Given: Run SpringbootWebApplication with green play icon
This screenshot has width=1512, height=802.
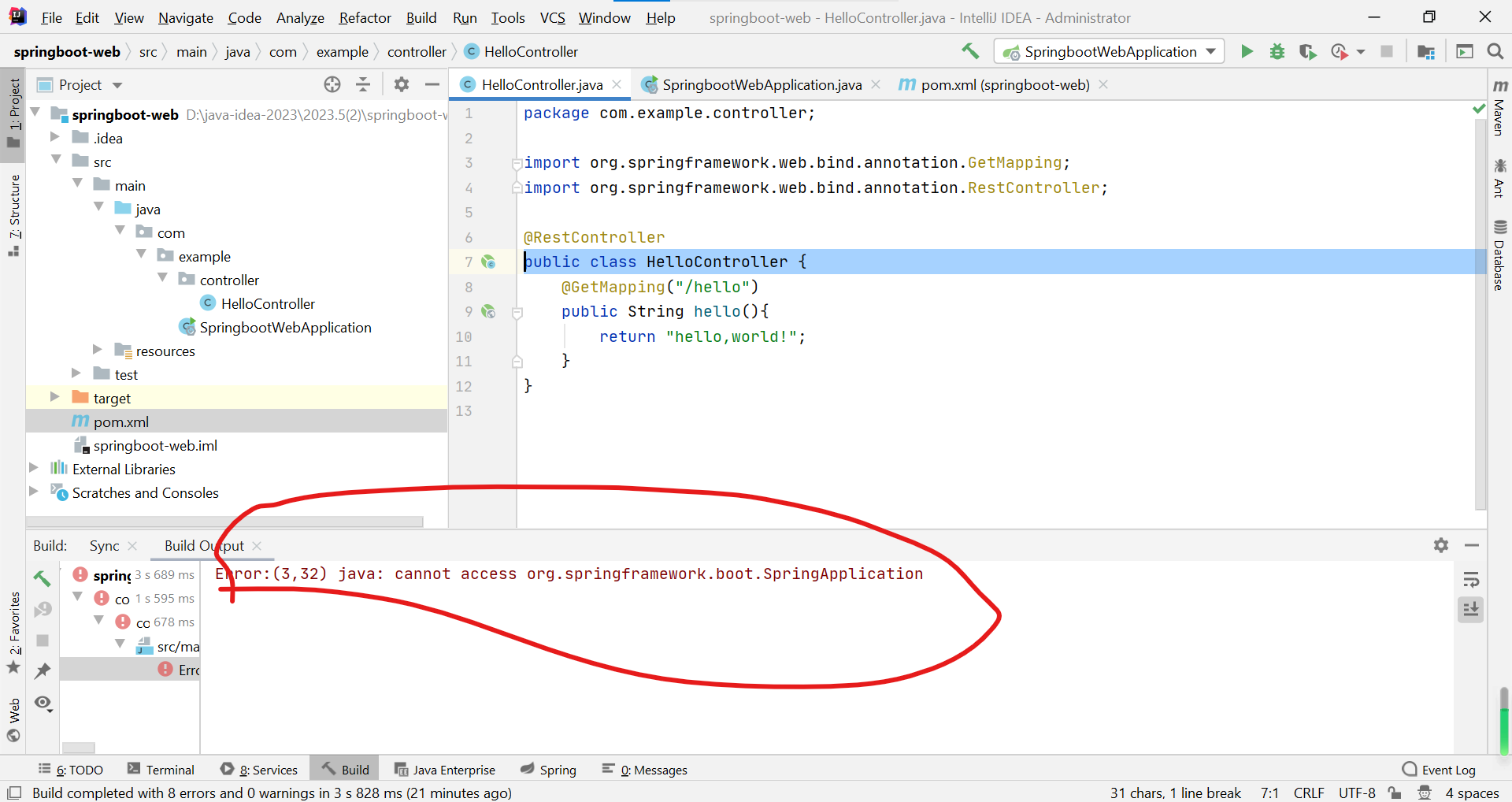Looking at the screenshot, I should click(x=1247, y=51).
